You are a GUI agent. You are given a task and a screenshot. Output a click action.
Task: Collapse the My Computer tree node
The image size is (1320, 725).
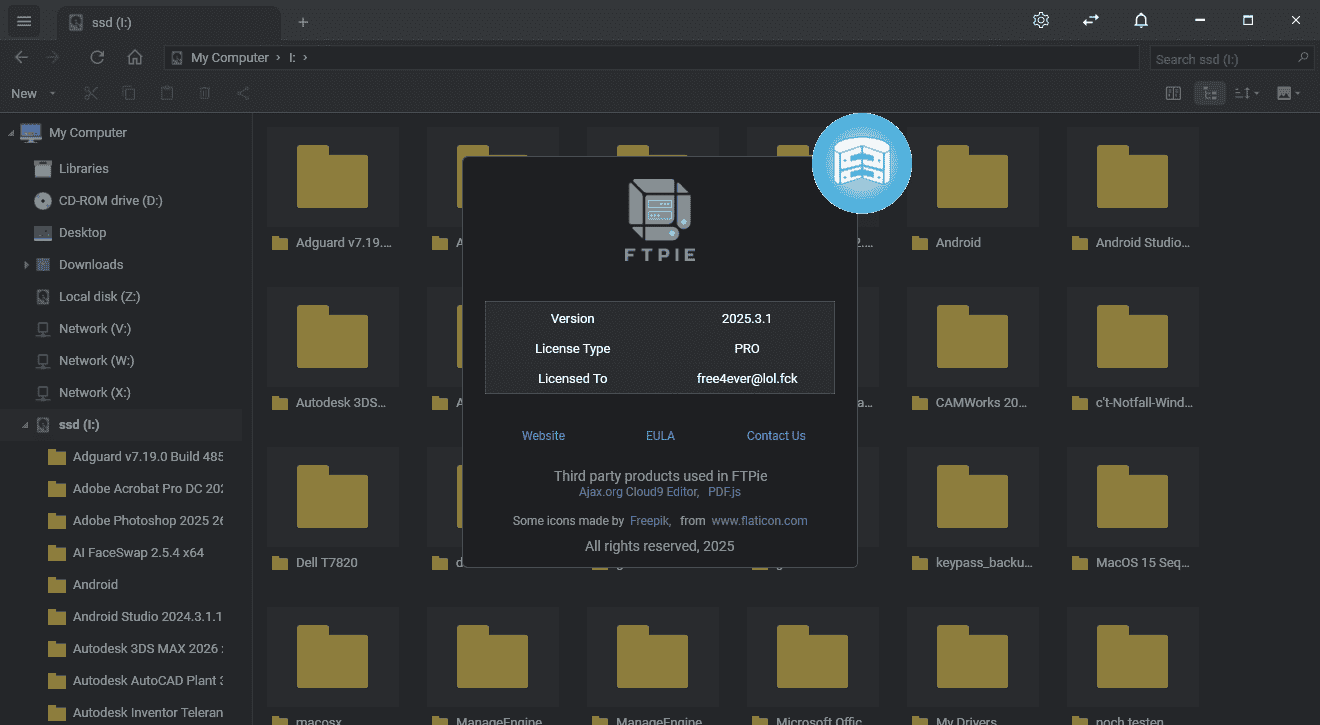[11, 133]
